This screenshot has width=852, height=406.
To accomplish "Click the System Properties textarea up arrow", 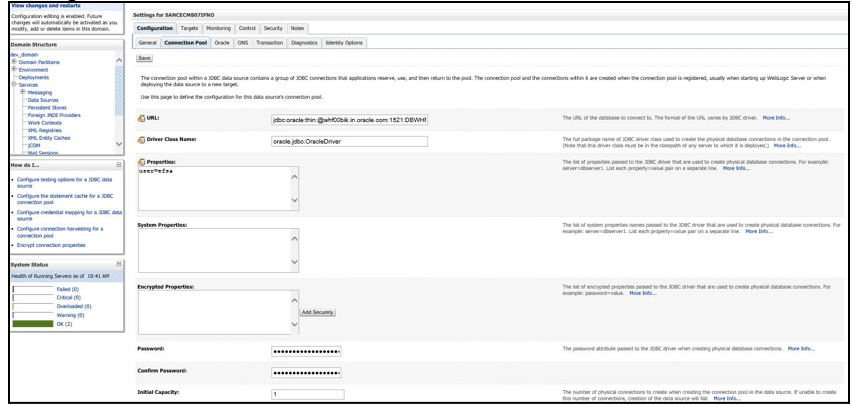I will tap(295, 238).
